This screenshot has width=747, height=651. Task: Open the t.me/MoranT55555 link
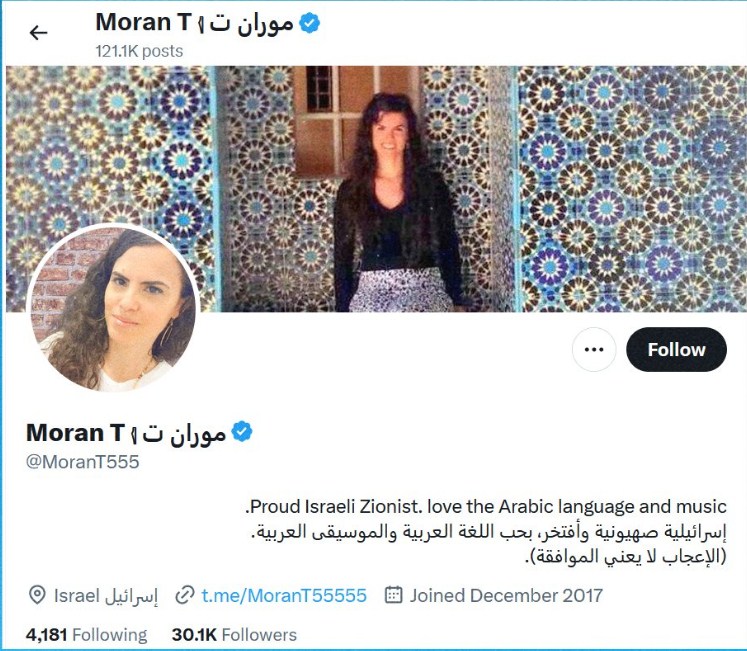point(284,595)
